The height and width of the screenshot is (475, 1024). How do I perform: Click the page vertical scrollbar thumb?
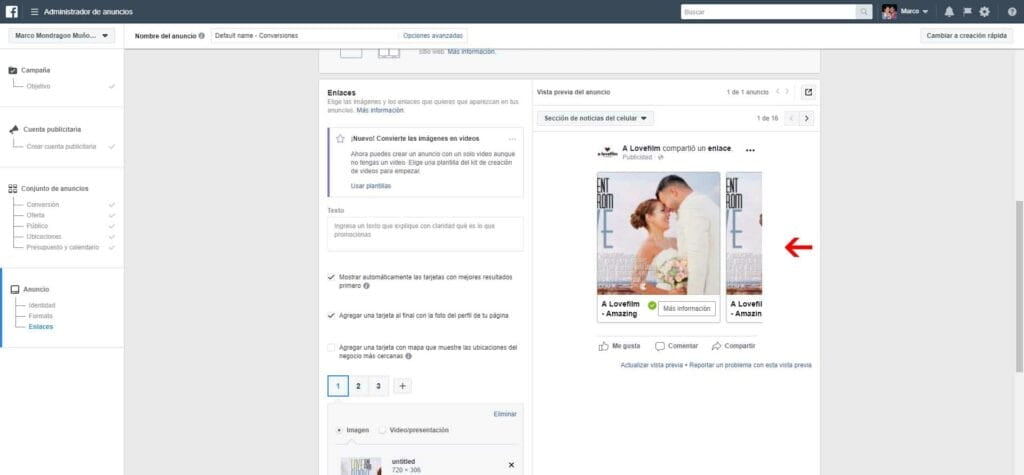coord(1019,286)
